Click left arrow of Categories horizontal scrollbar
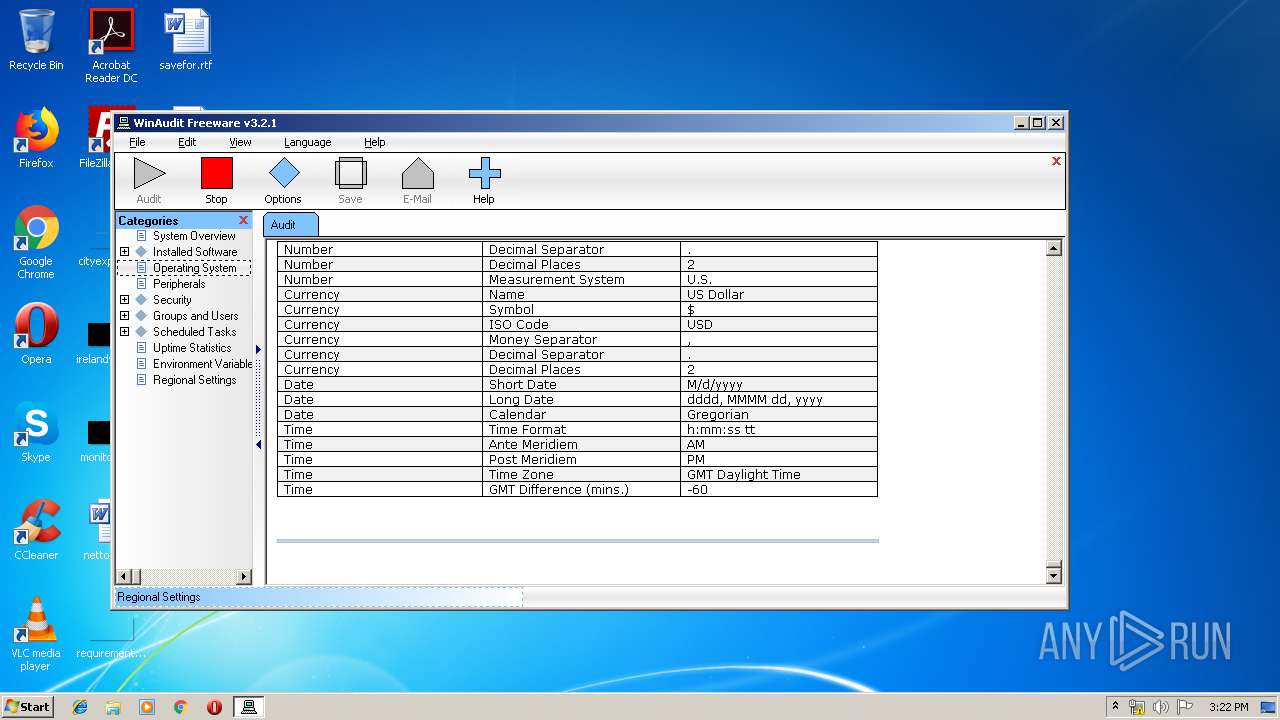The width and height of the screenshot is (1280, 720). point(124,576)
